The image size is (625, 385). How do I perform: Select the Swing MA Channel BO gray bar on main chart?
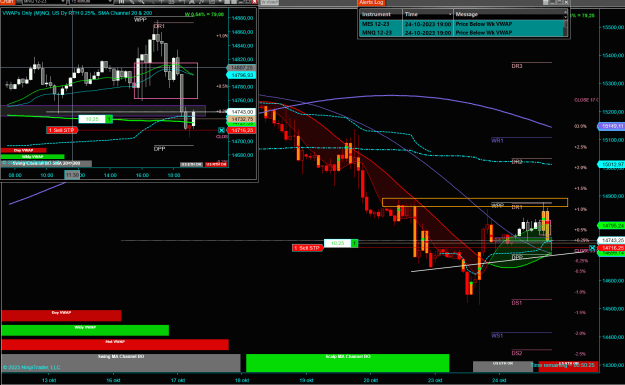tap(121, 363)
